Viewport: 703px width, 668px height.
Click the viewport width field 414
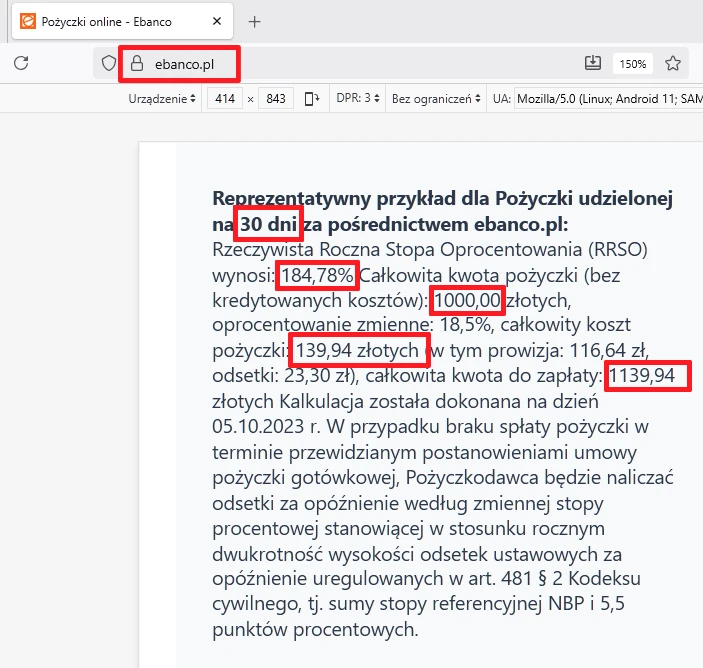coord(225,99)
